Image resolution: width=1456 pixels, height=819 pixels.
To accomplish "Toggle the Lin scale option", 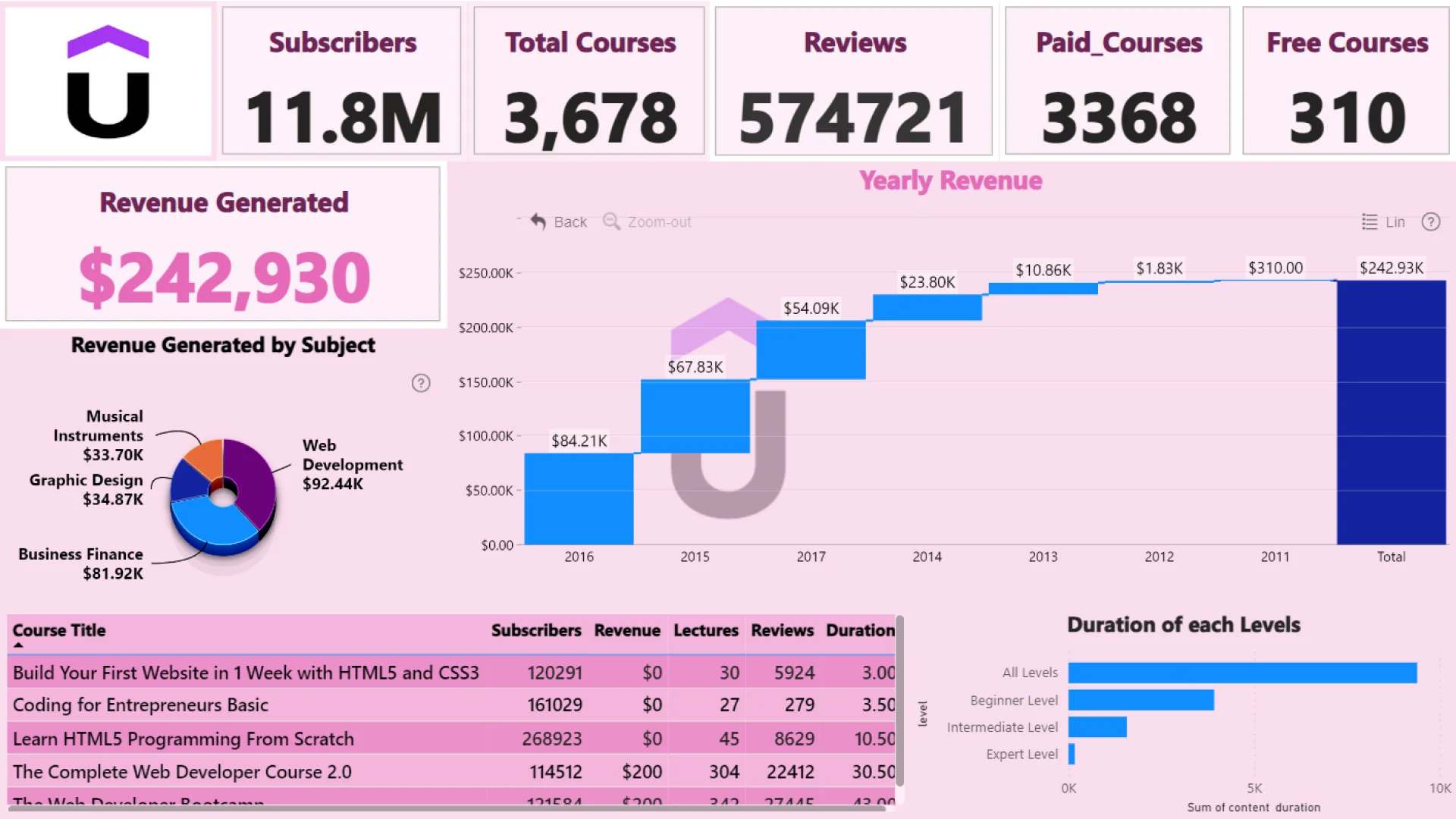I will tap(1384, 221).
